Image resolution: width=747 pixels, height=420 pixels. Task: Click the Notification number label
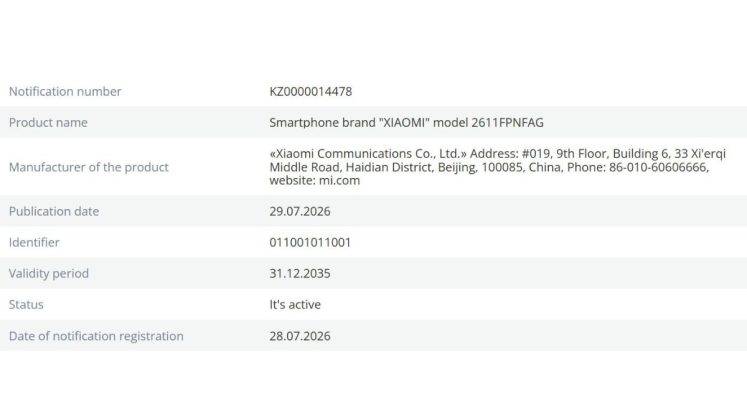coord(65,91)
